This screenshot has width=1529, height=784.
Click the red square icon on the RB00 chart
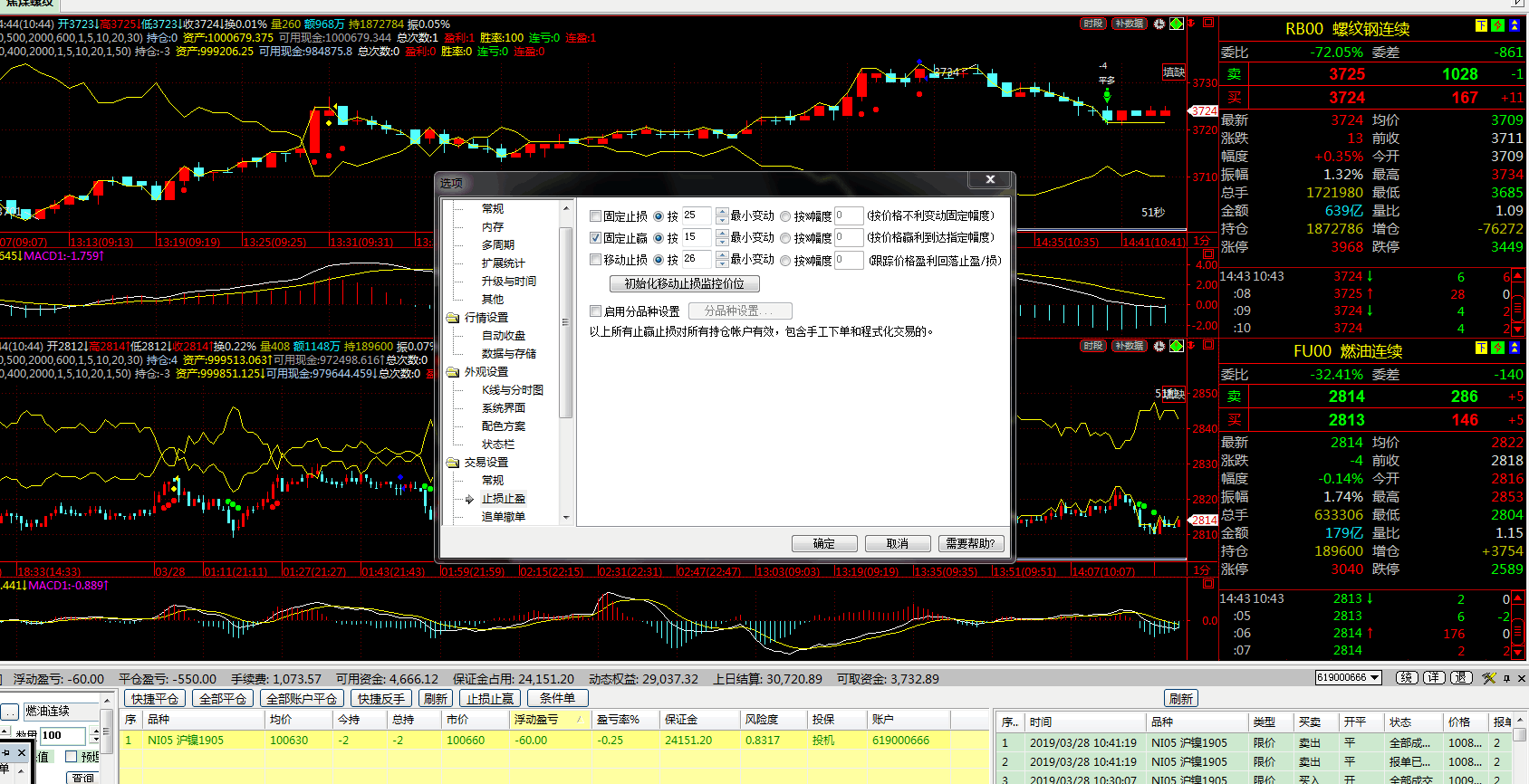1208,23
